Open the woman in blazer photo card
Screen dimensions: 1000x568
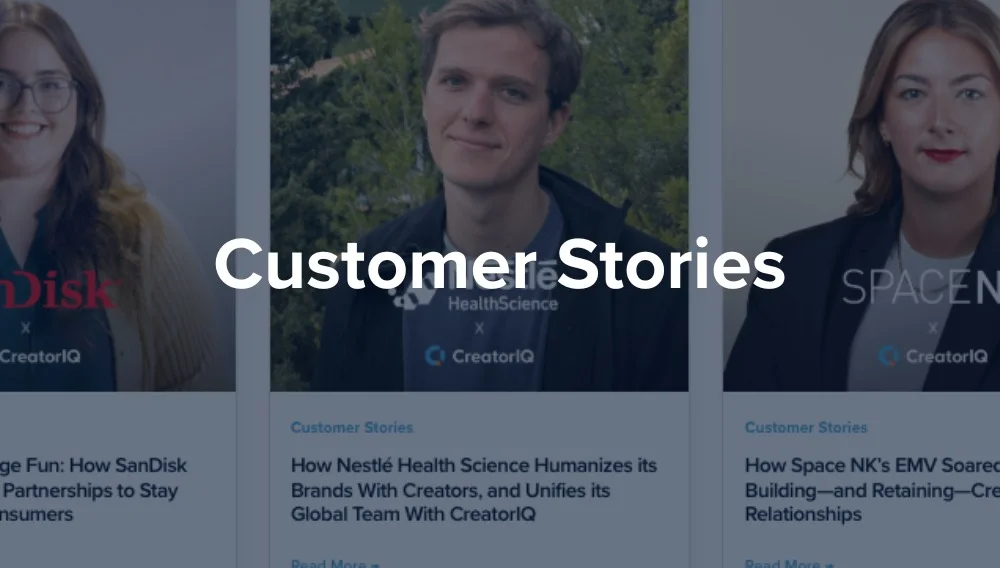click(862, 195)
